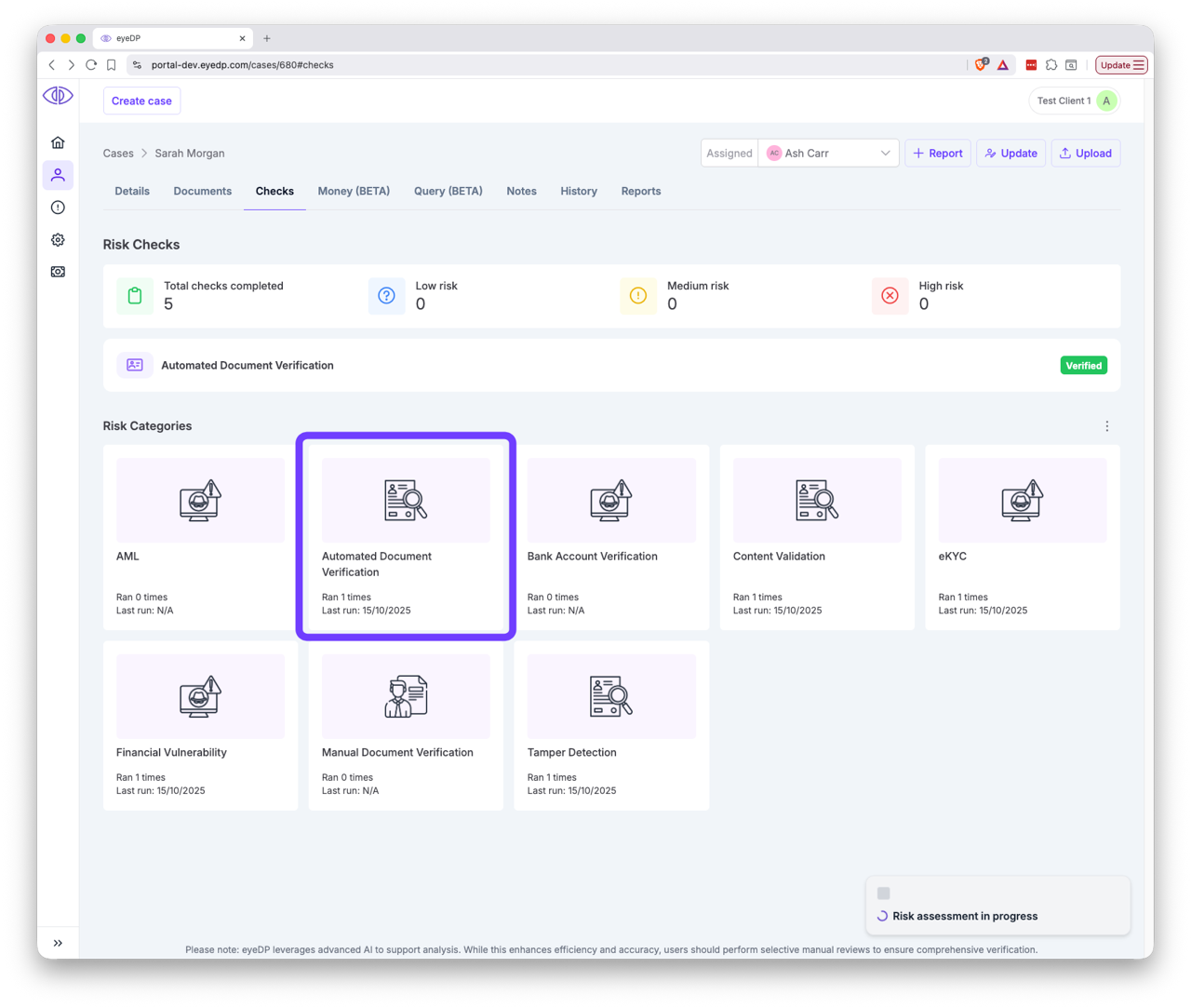This screenshot has height=1008, width=1191.
Task: Click the eyeDP logo icon
Action: tap(58, 96)
